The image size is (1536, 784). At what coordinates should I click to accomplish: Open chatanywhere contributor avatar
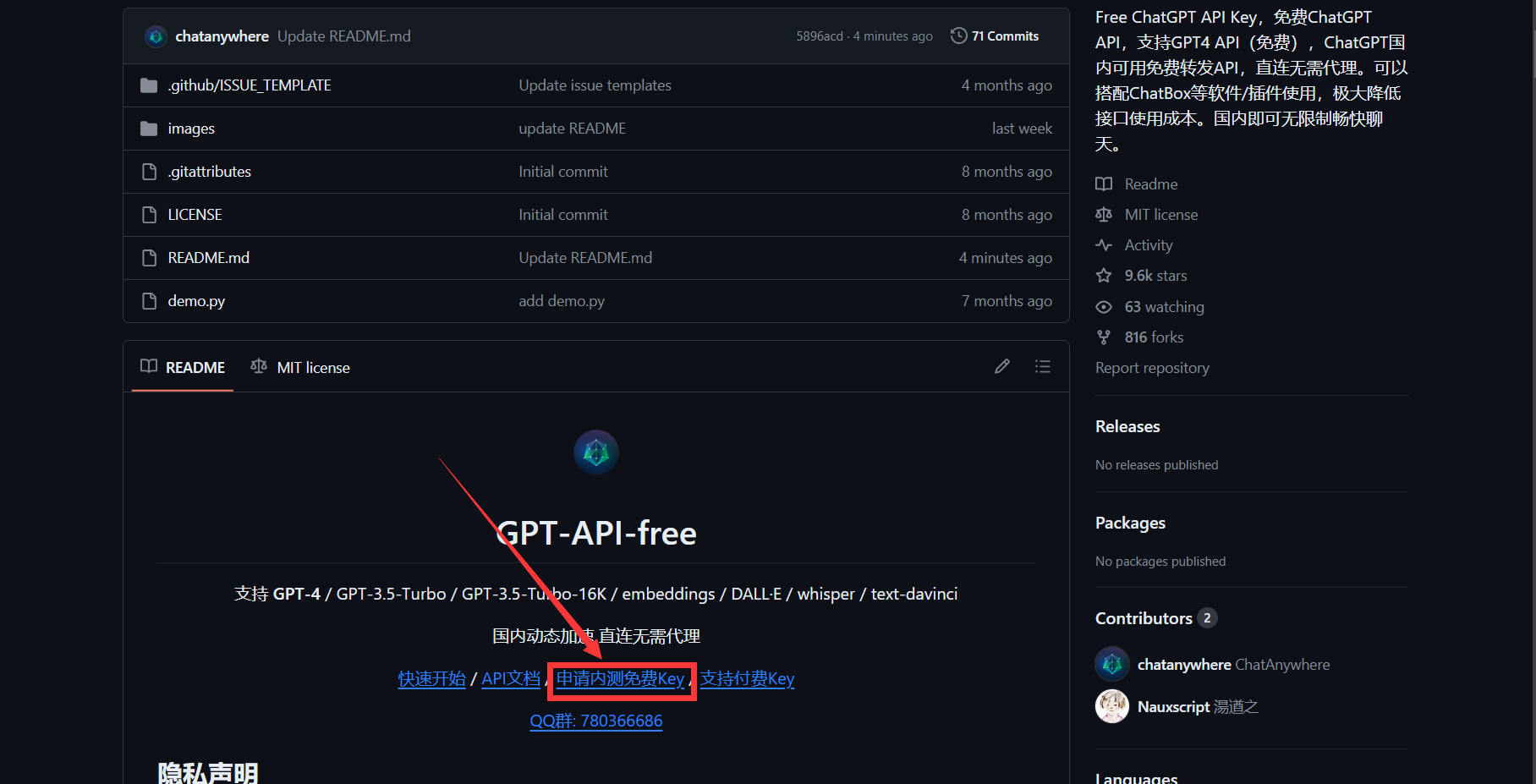pyautogui.click(x=1112, y=665)
